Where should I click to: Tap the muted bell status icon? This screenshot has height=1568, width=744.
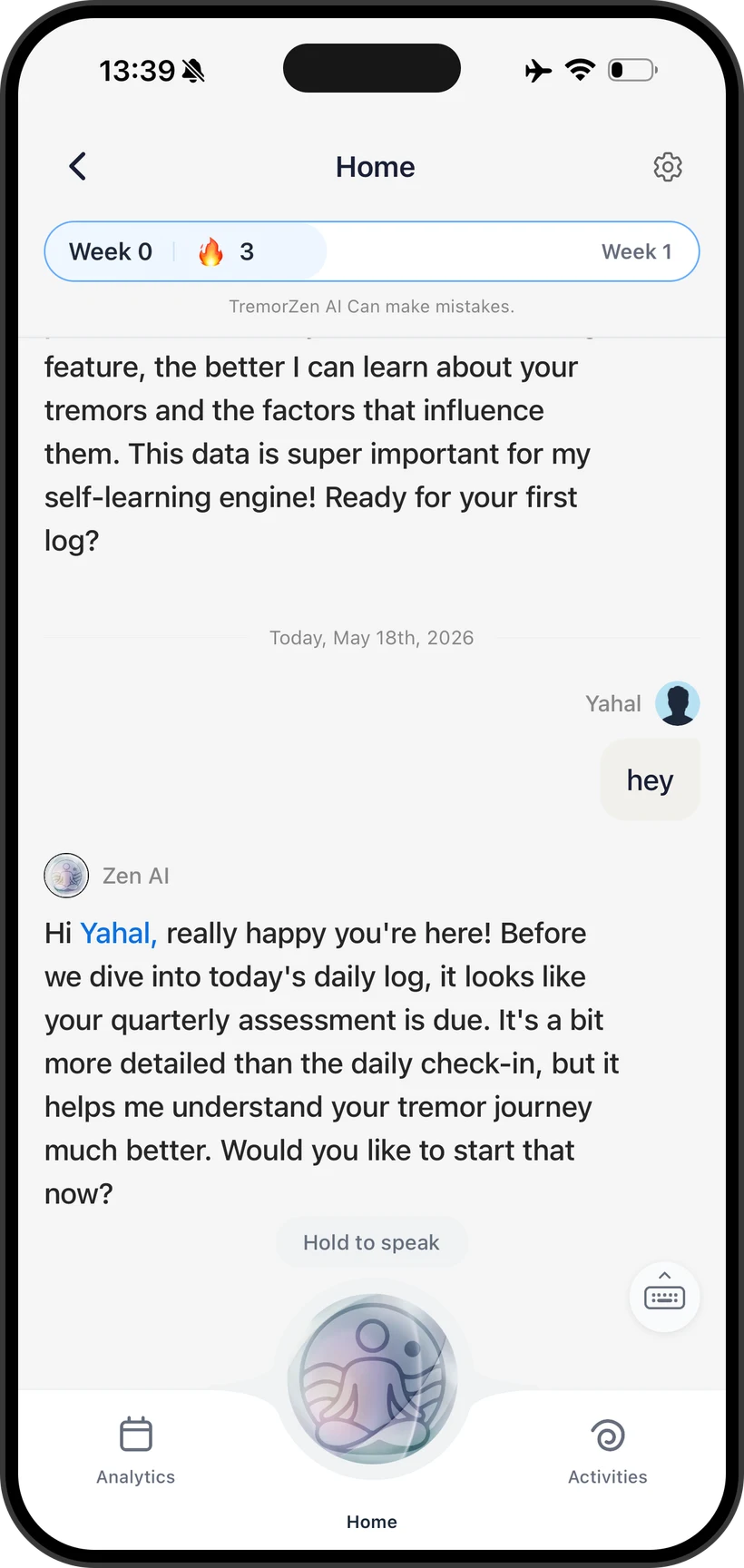pos(193,71)
